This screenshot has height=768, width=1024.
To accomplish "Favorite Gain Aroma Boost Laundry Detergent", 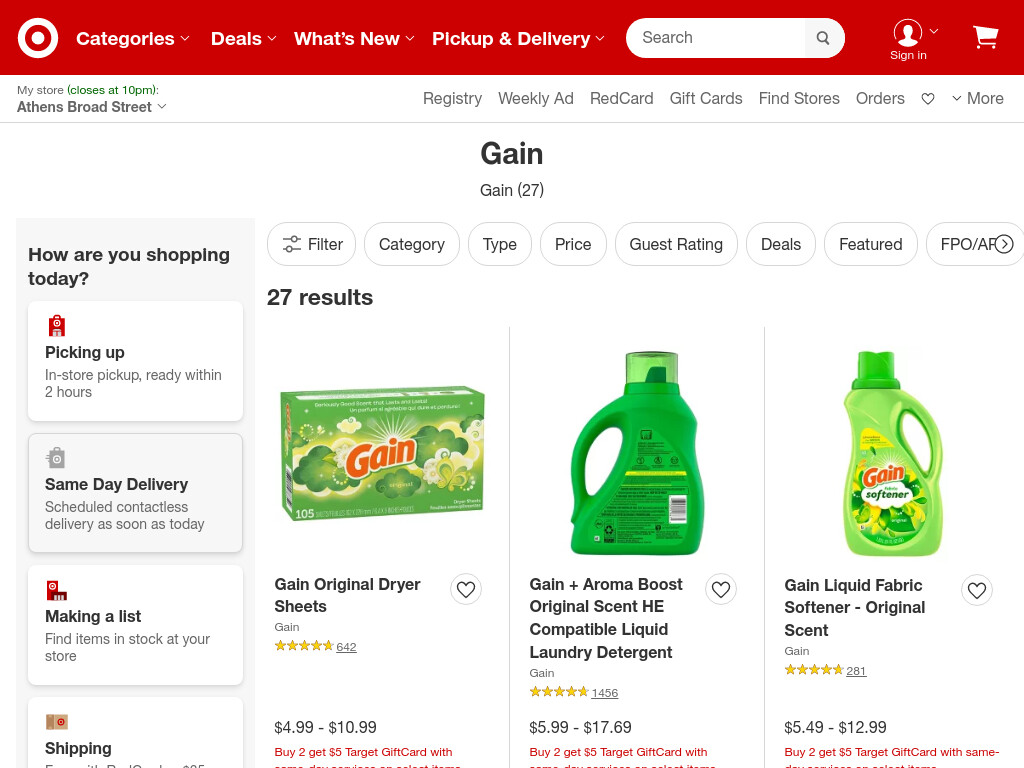I will [720, 589].
